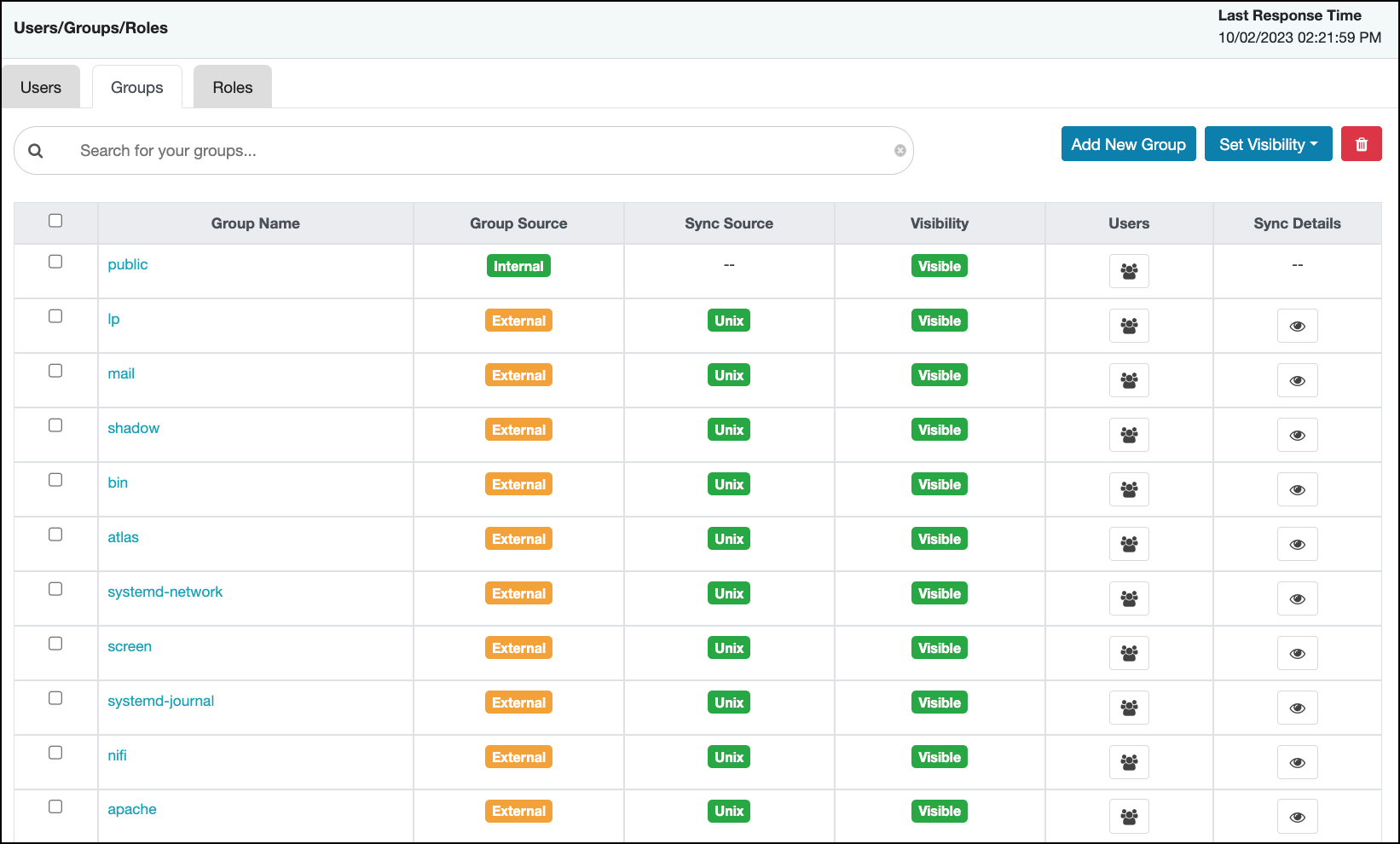Viewport: 1400px width, 844px height.
Task: Focus the search for your groups field
Action: pos(477,151)
